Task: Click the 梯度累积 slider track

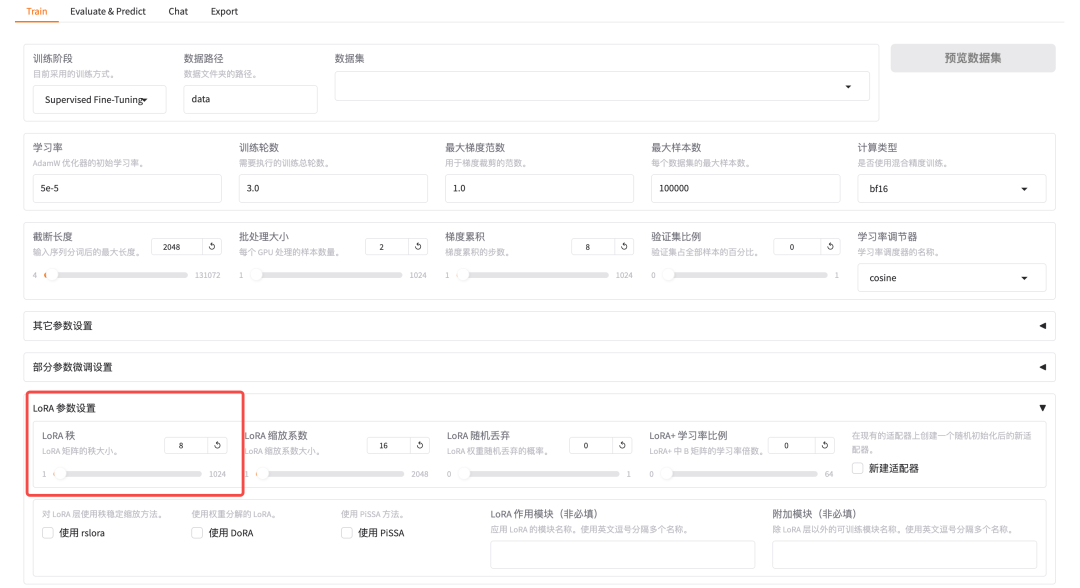Action: click(x=532, y=275)
